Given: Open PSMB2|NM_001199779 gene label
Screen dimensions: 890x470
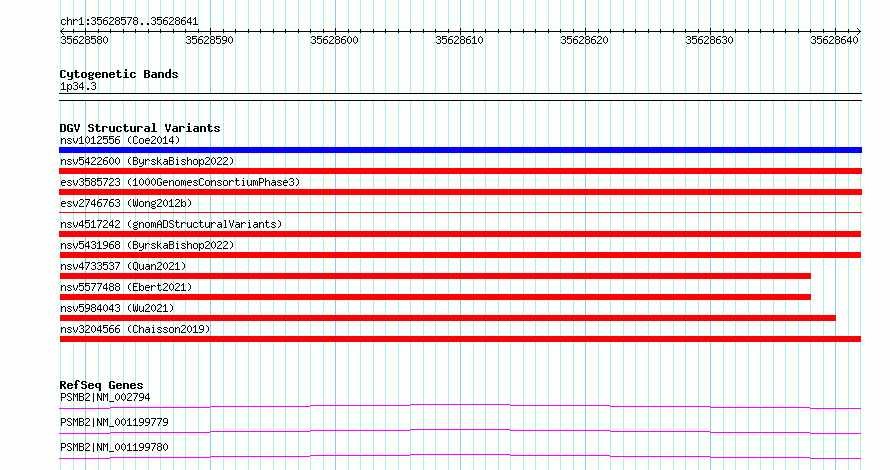Looking at the screenshot, I should coord(114,422).
